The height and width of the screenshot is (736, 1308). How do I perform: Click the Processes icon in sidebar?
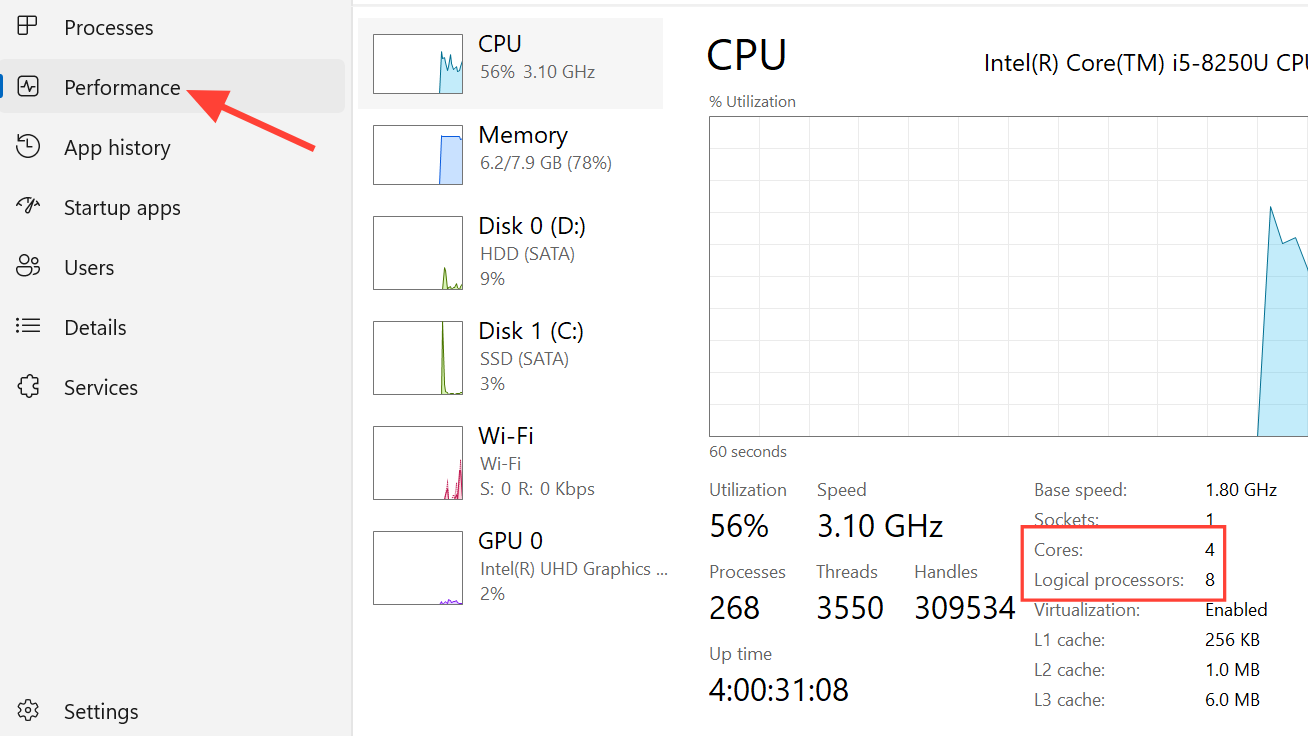28,27
